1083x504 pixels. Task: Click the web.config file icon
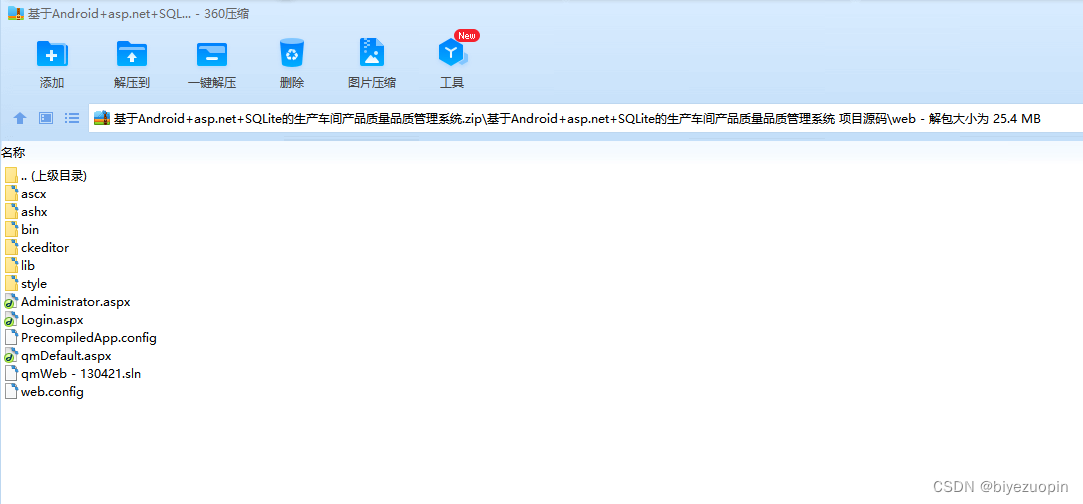coord(11,391)
